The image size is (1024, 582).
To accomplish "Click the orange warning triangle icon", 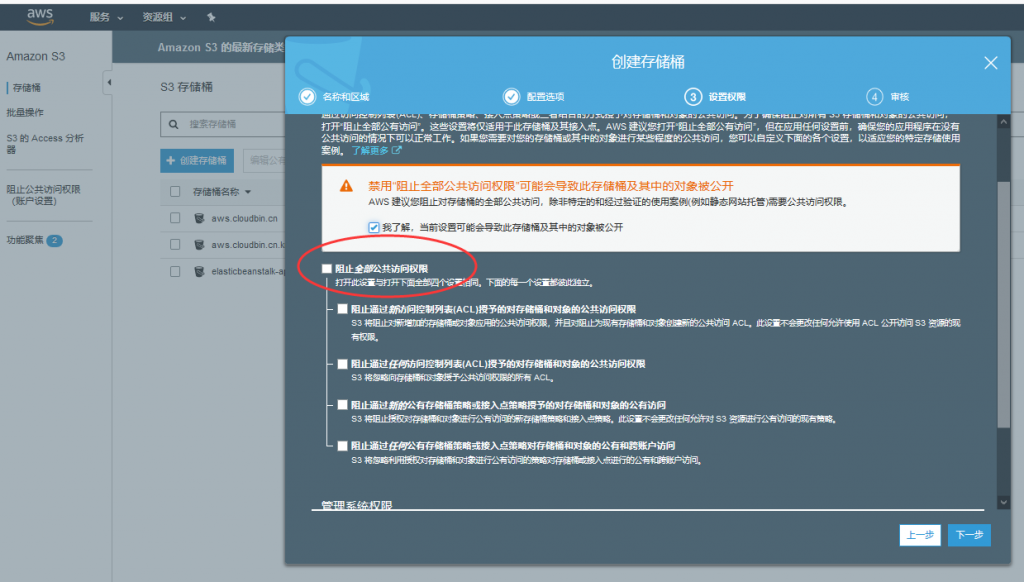I will click(346, 186).
